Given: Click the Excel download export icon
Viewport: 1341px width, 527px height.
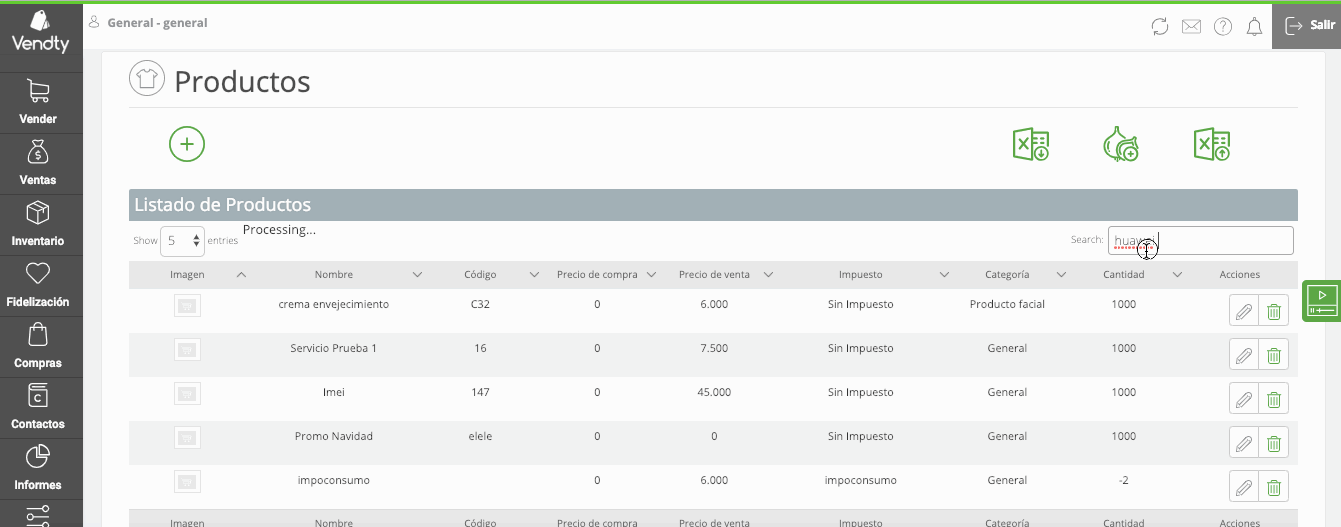Looking at the screenshot, I should click(1031, 144).
